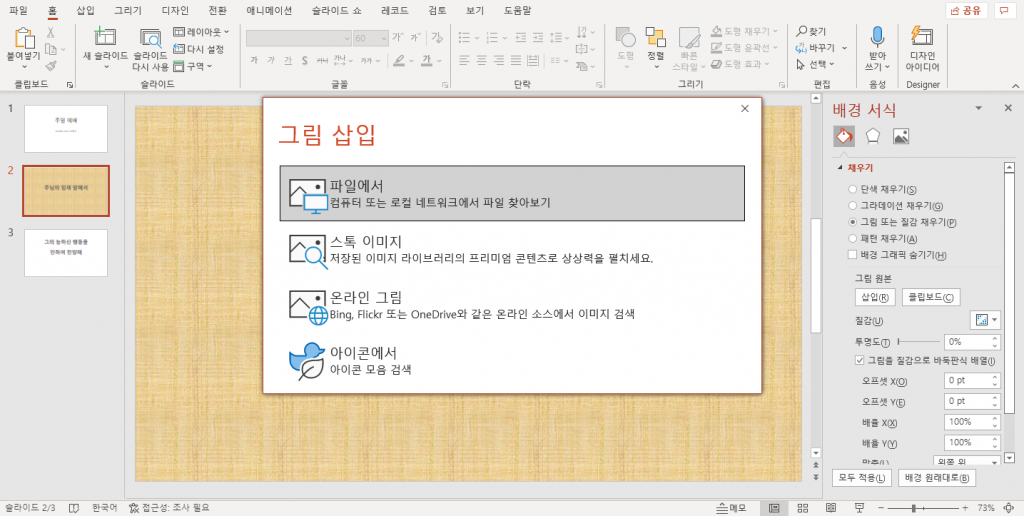Switch to Normal view in status bar
This screenshot has width=1024, height=516.
[774, 508]
